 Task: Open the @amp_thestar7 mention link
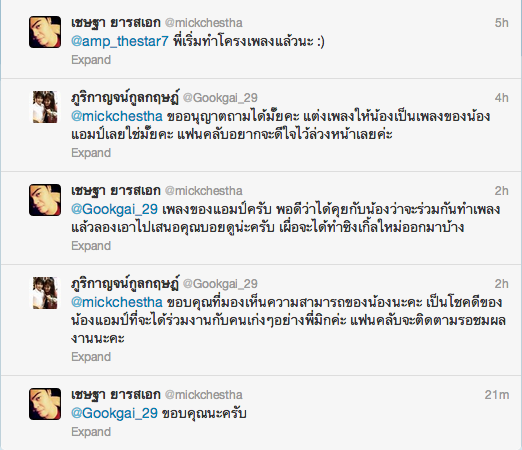click(x=120, y=41)
